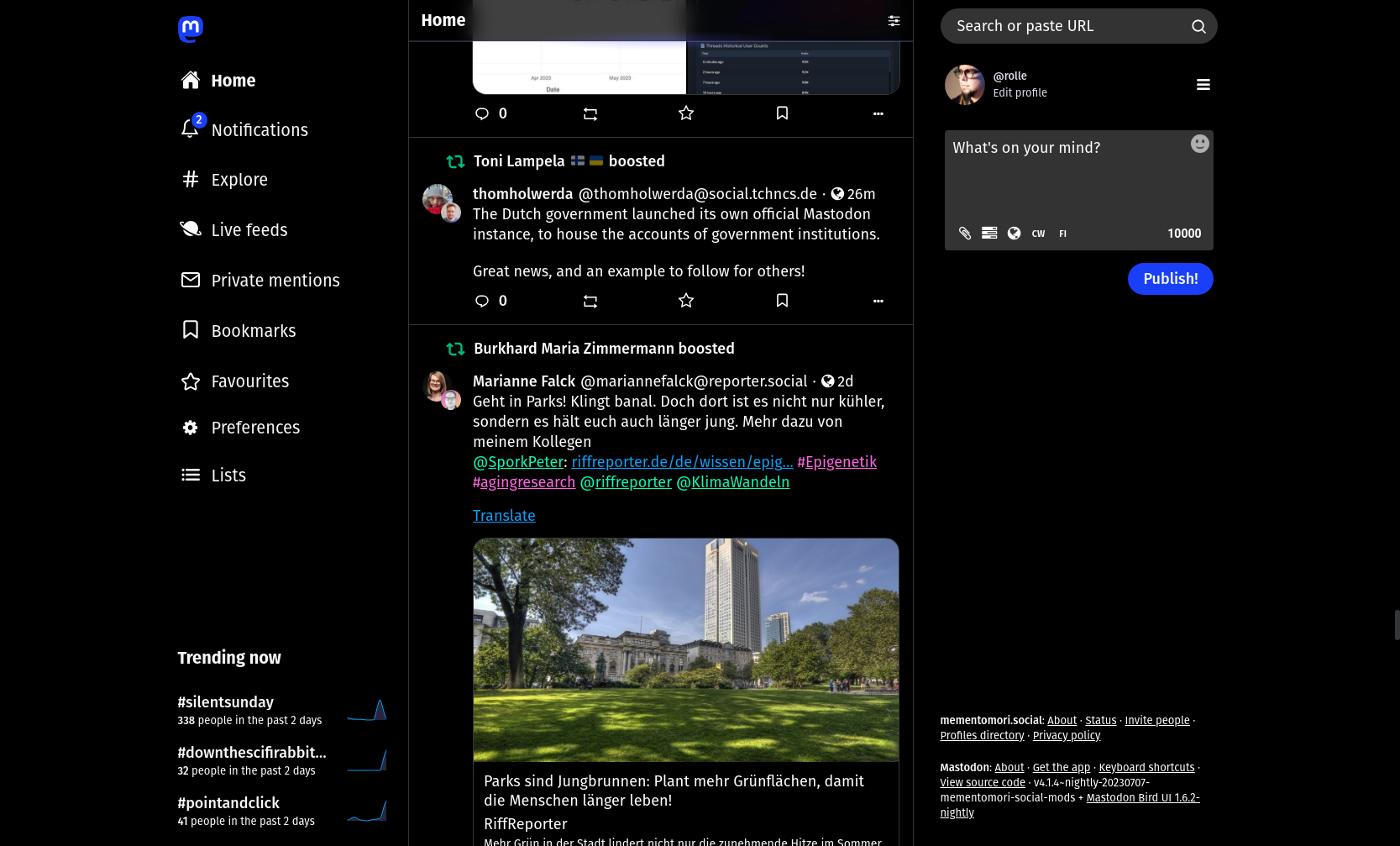Open @rolle profile avatar
The image size is (1400, 846).
(x=965, y=85)
